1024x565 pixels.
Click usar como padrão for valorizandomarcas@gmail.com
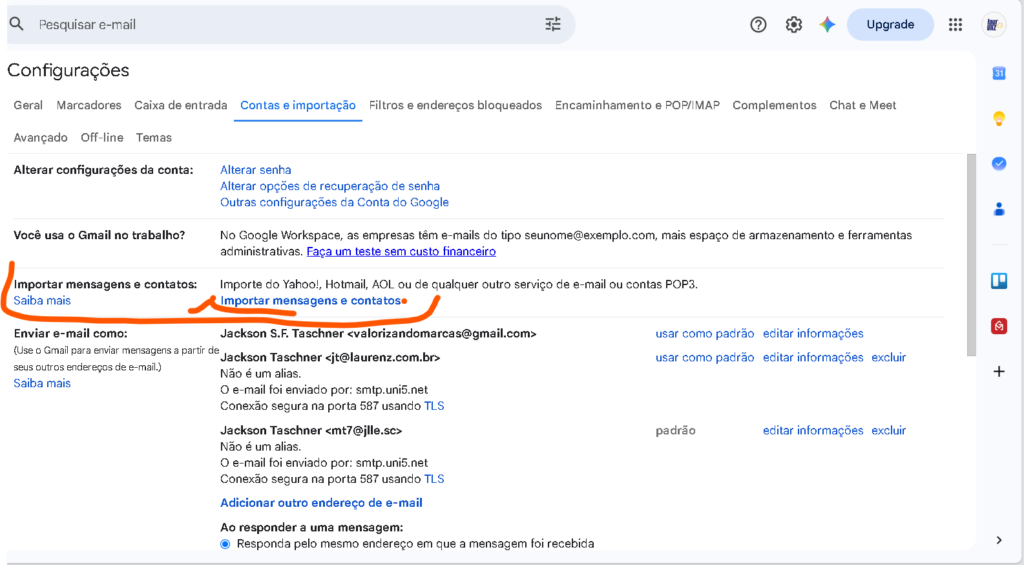pos(705,333)
